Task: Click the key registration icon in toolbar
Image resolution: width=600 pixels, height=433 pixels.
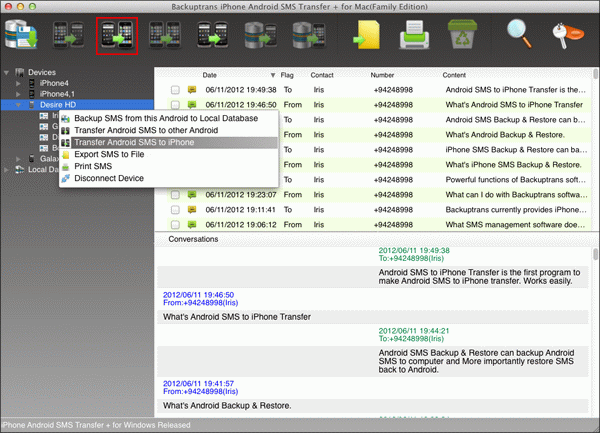Action: (x=568, y=35)
